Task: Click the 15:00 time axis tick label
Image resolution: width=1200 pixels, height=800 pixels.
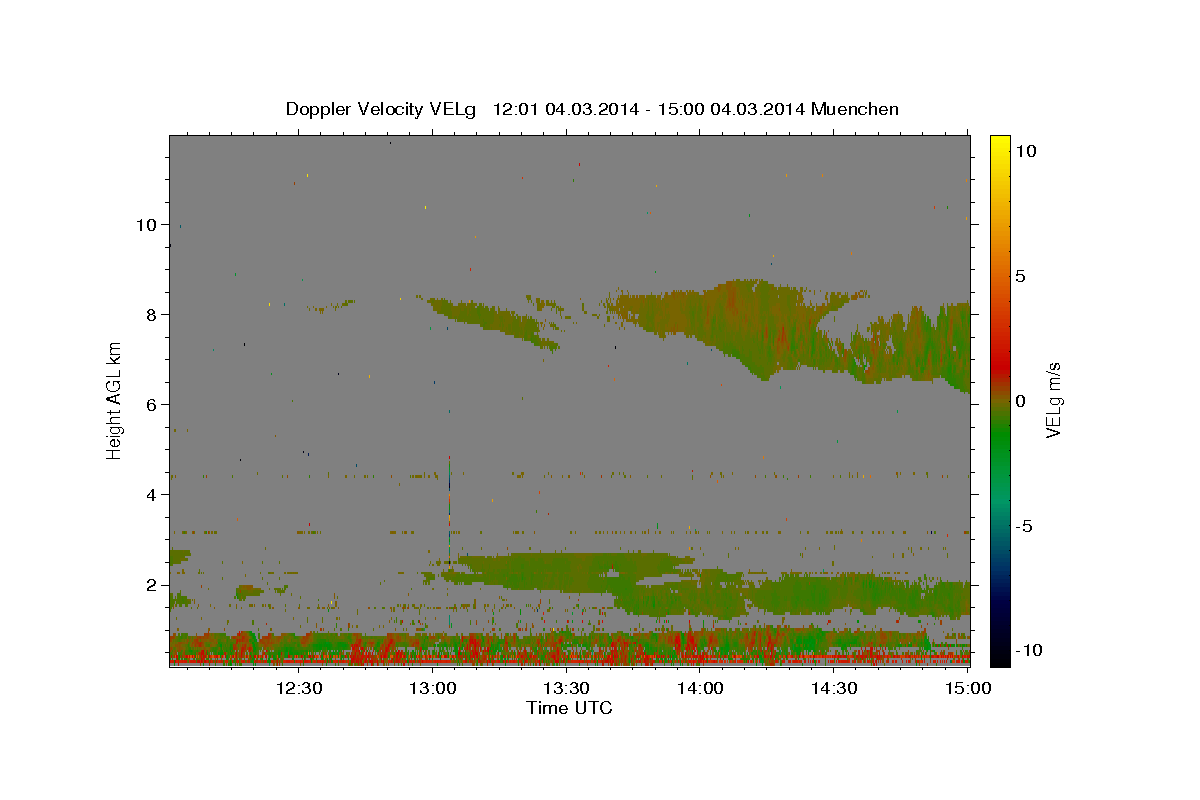Action: [x=969, y=688]
